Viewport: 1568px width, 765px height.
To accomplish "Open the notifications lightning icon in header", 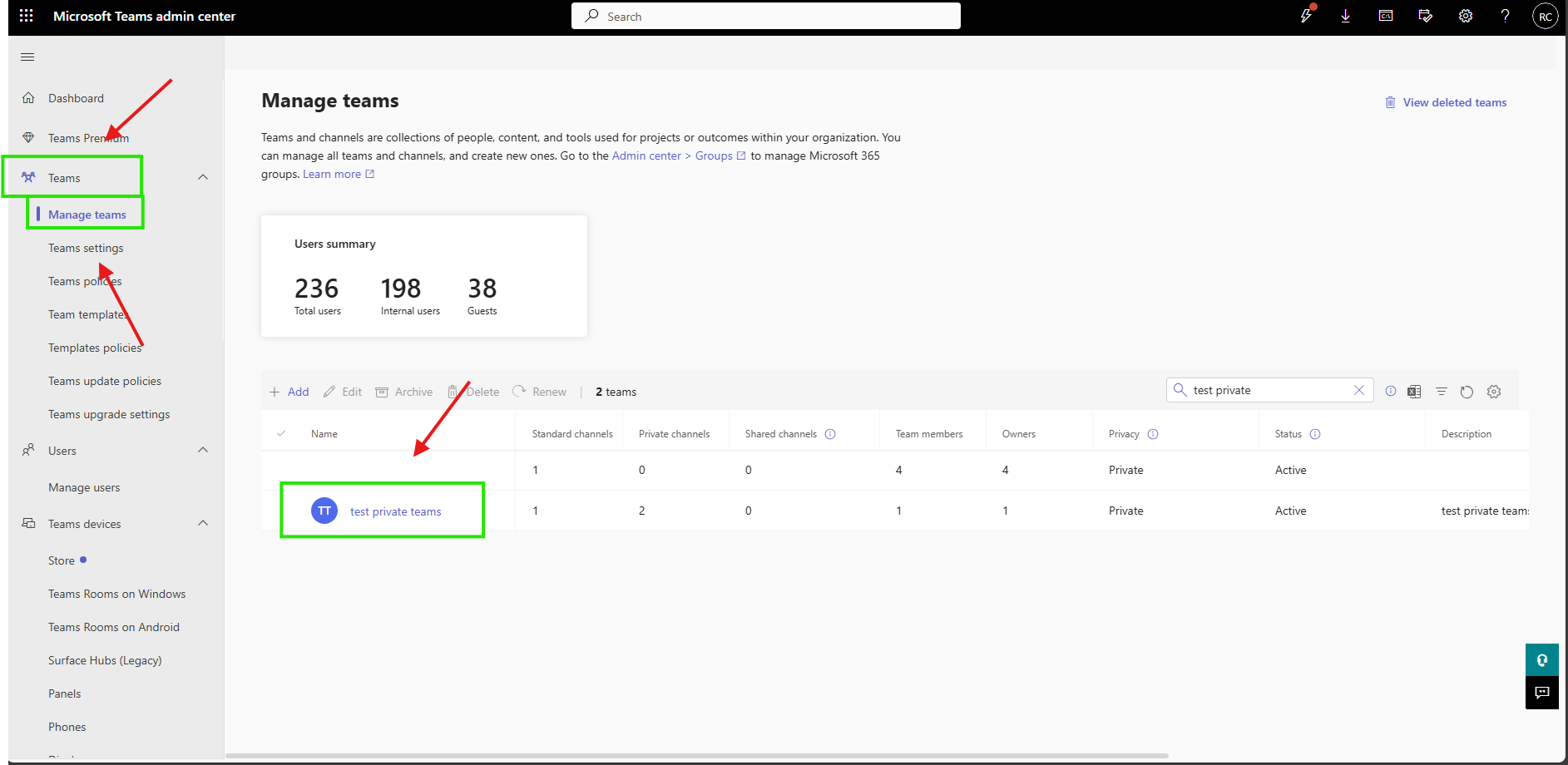I will coord(1306,16).
